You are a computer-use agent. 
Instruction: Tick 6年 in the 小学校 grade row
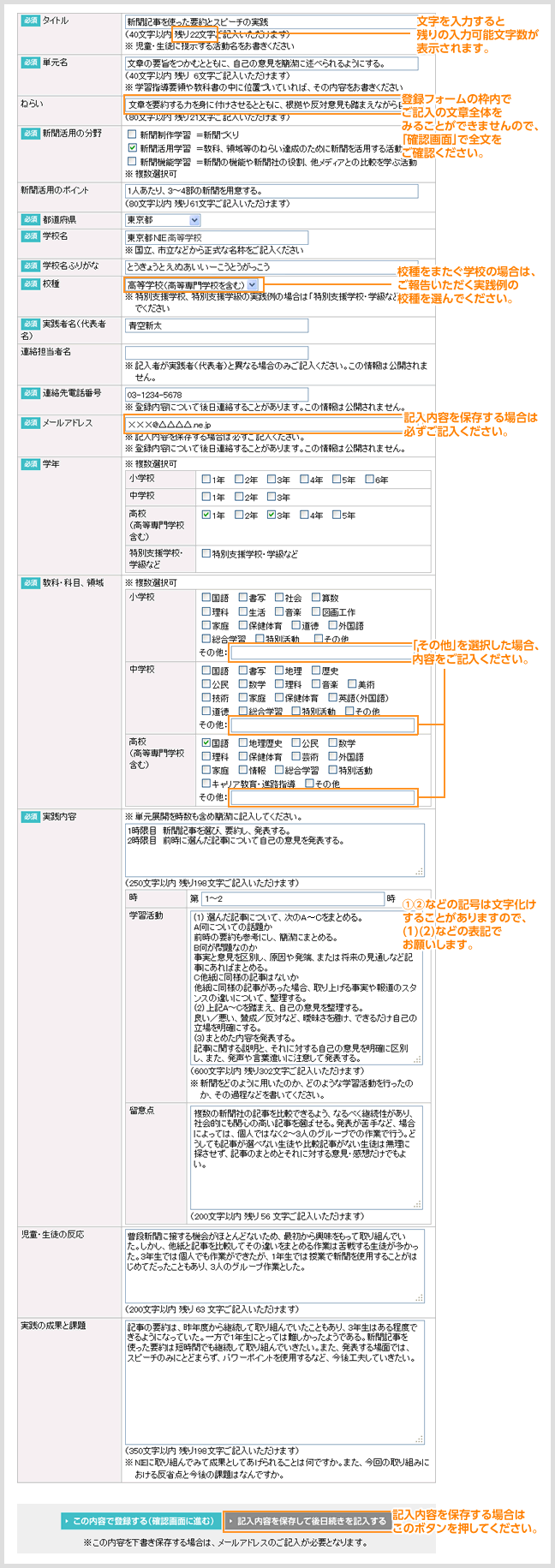coord(370,480)
